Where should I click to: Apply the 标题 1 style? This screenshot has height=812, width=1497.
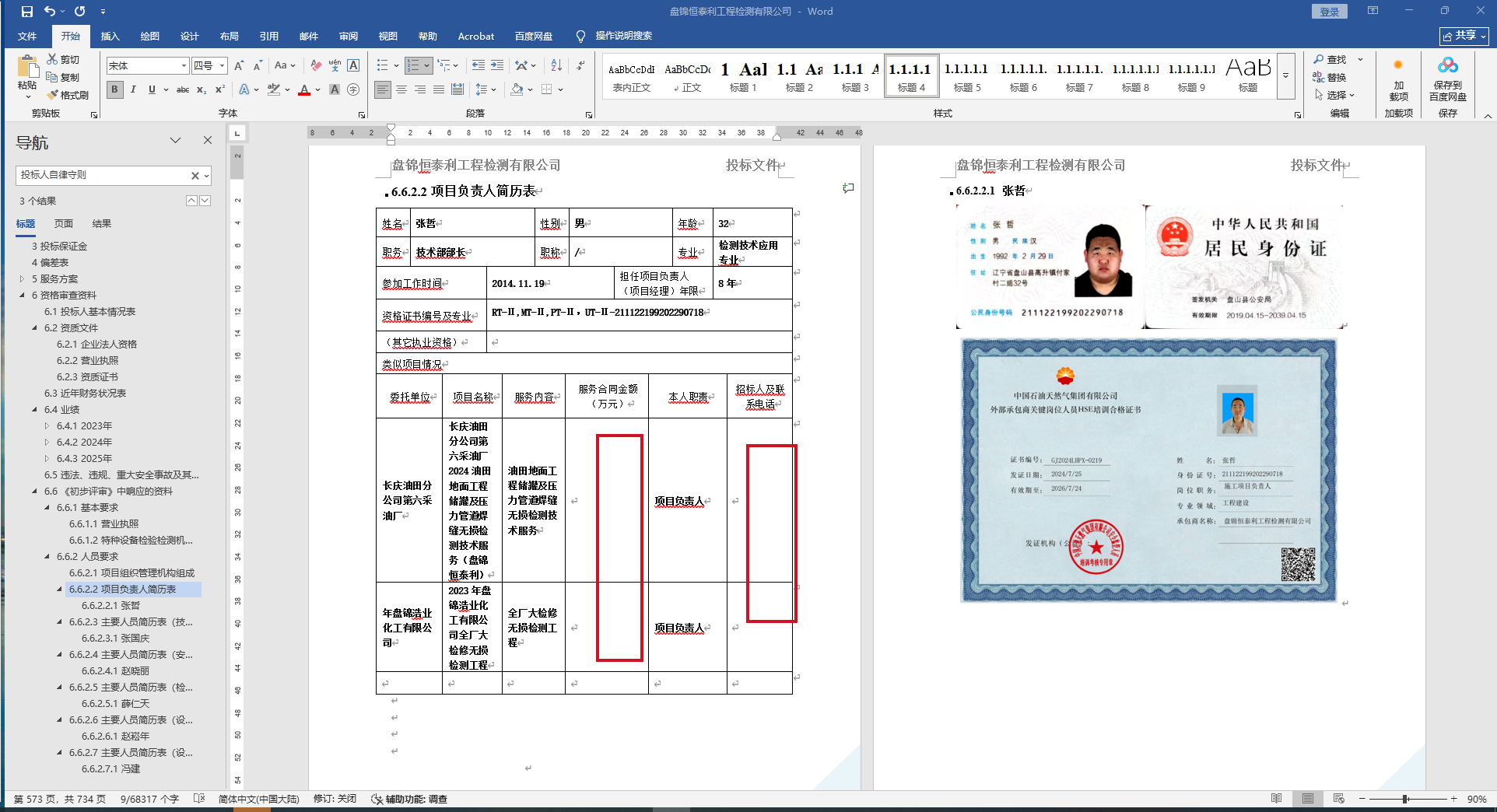click(743, 76)
